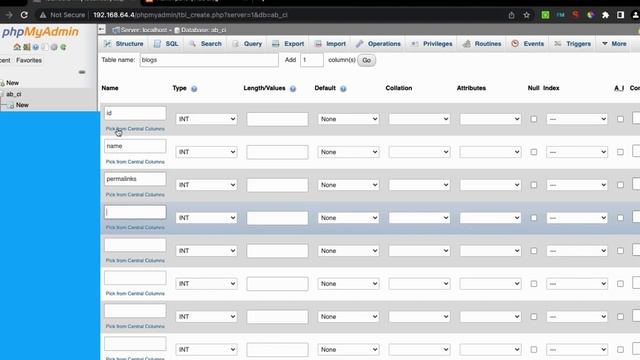Open browser extensions puzzle icon
The image size is (640, 360).
pyautogui.click(x=605, y=15)
